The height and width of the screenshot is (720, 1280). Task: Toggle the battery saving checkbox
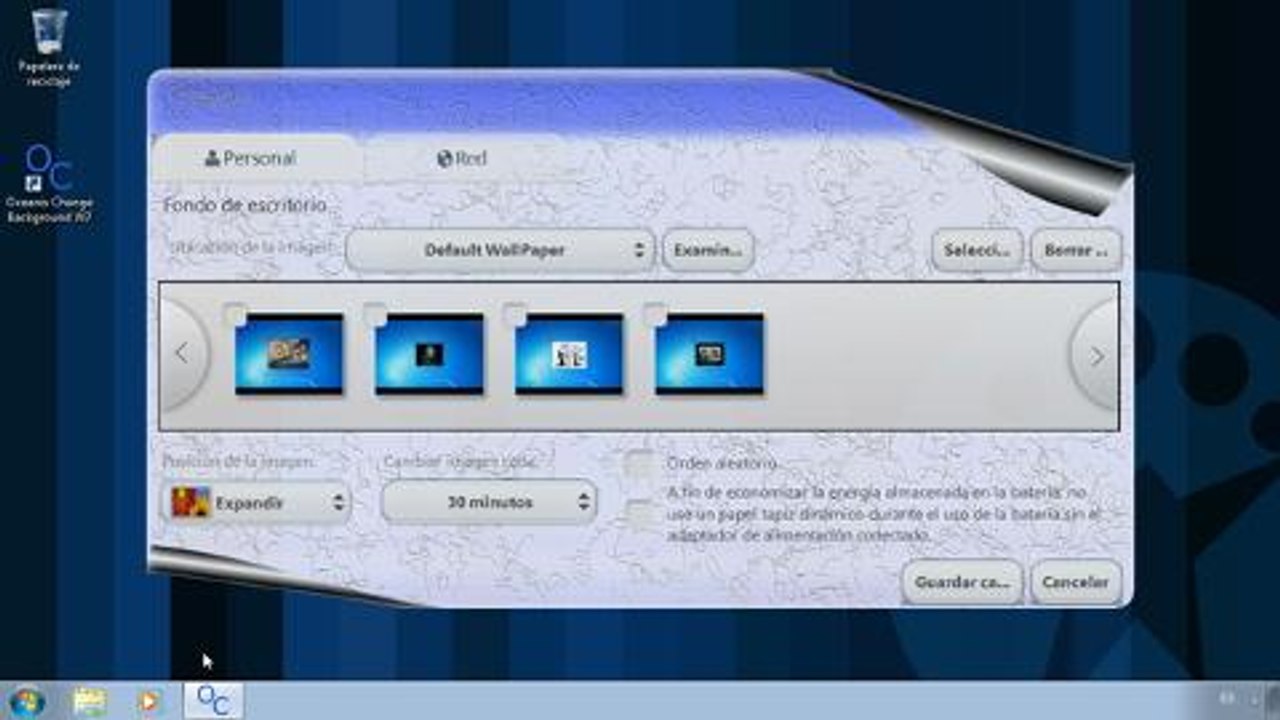click(640, 514)
